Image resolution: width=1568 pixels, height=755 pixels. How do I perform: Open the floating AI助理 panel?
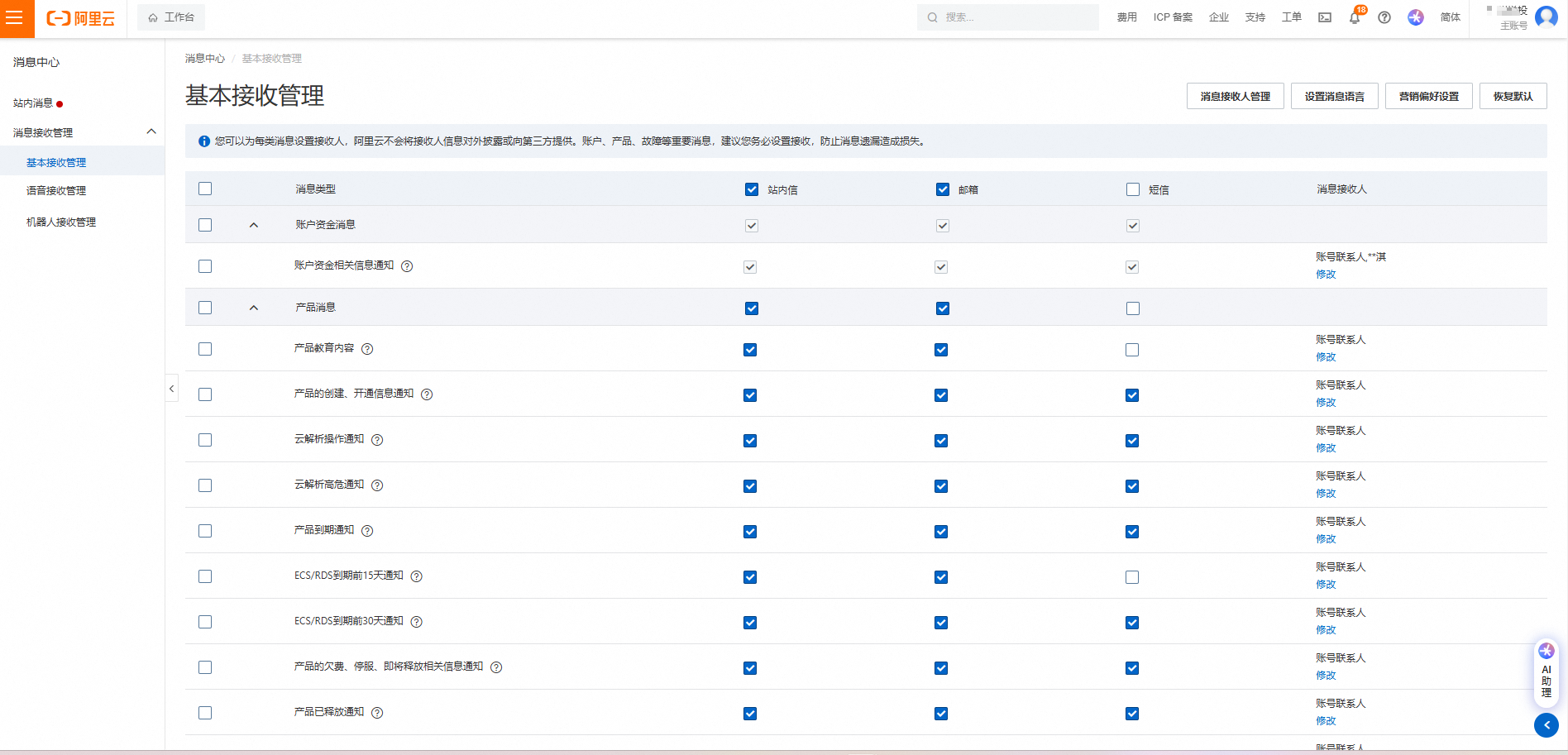coord(1546,672)
